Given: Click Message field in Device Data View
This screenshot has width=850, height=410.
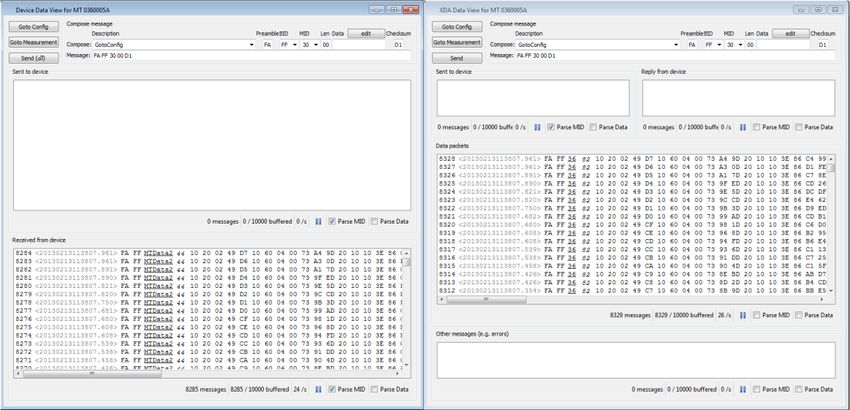Looking at the screenshot, I should [251, 55].
